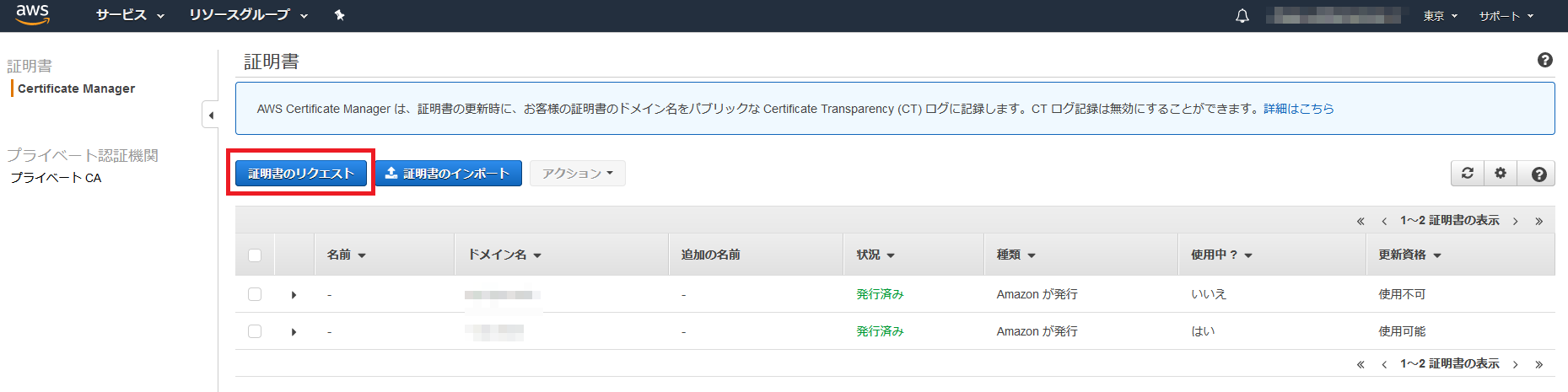Screen dimensions: 1568x392
Task: Go to last page in bottom pagination
Action: tap(1539, 364)
